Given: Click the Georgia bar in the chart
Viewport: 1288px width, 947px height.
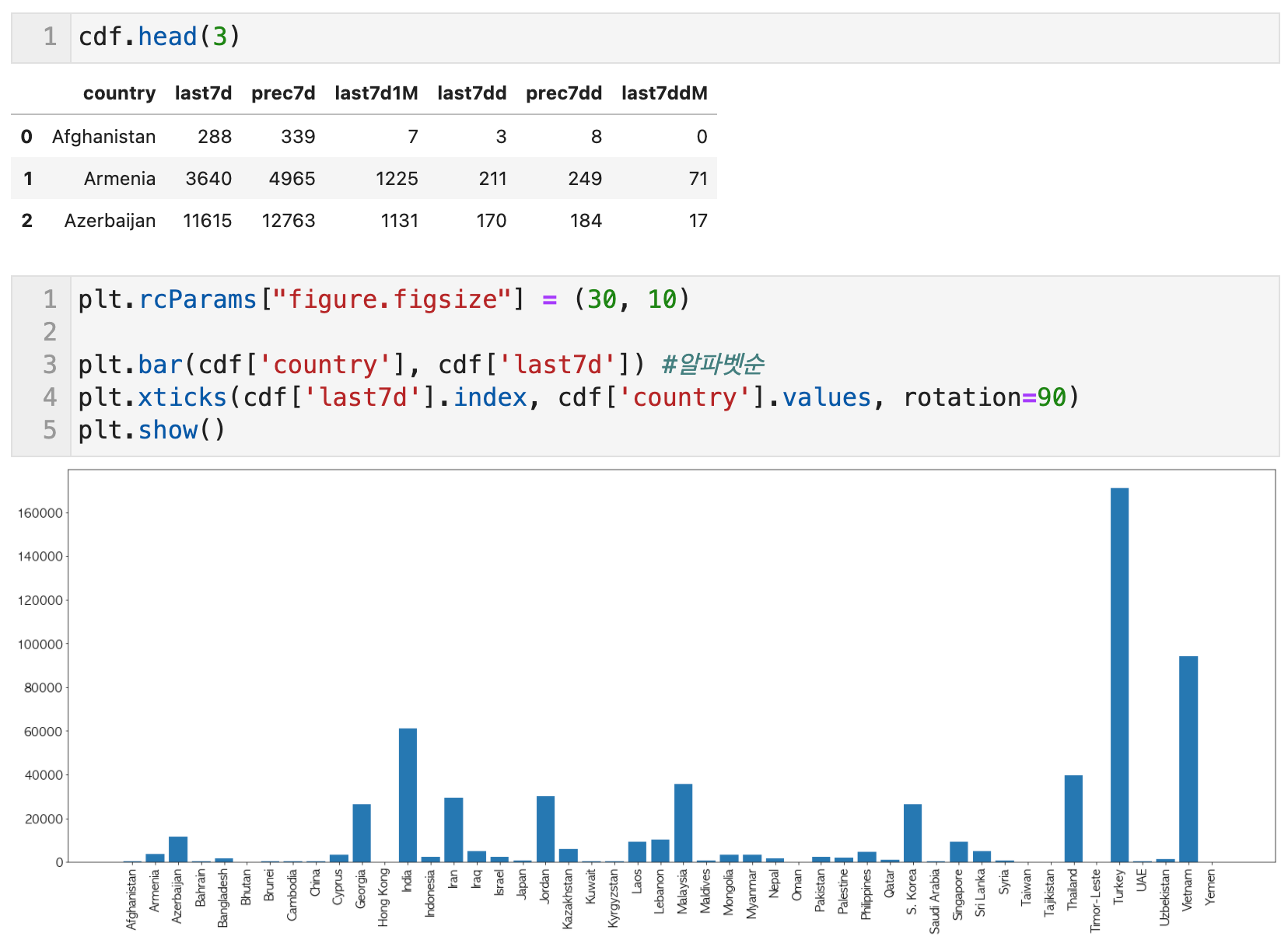Looking at the screenshot, I should (x=362, y=833).
